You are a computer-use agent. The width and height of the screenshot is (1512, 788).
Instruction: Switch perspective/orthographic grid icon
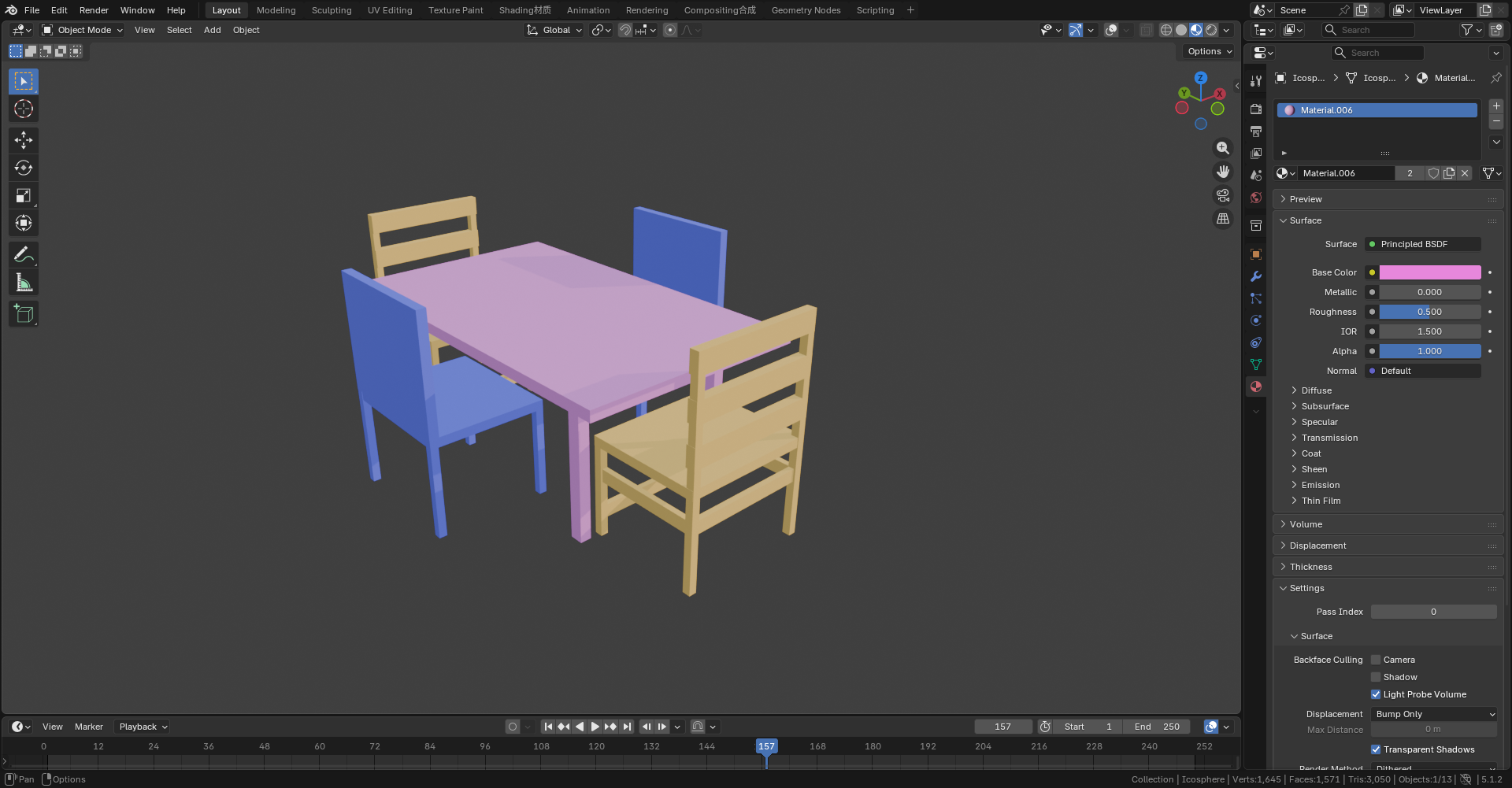click(x=1223, y=219)
